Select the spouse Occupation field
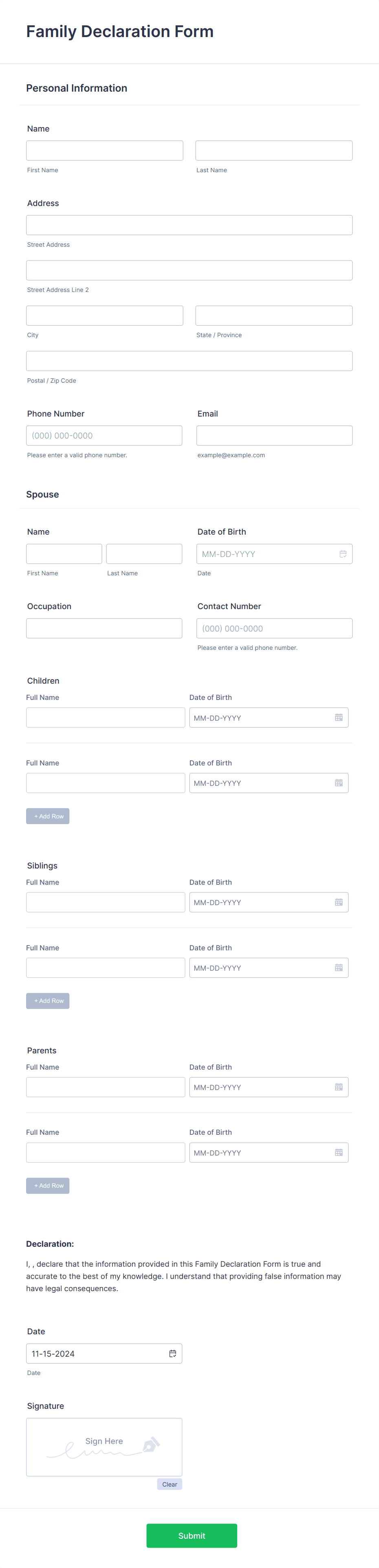379x1568 pixels. point(104,628)
